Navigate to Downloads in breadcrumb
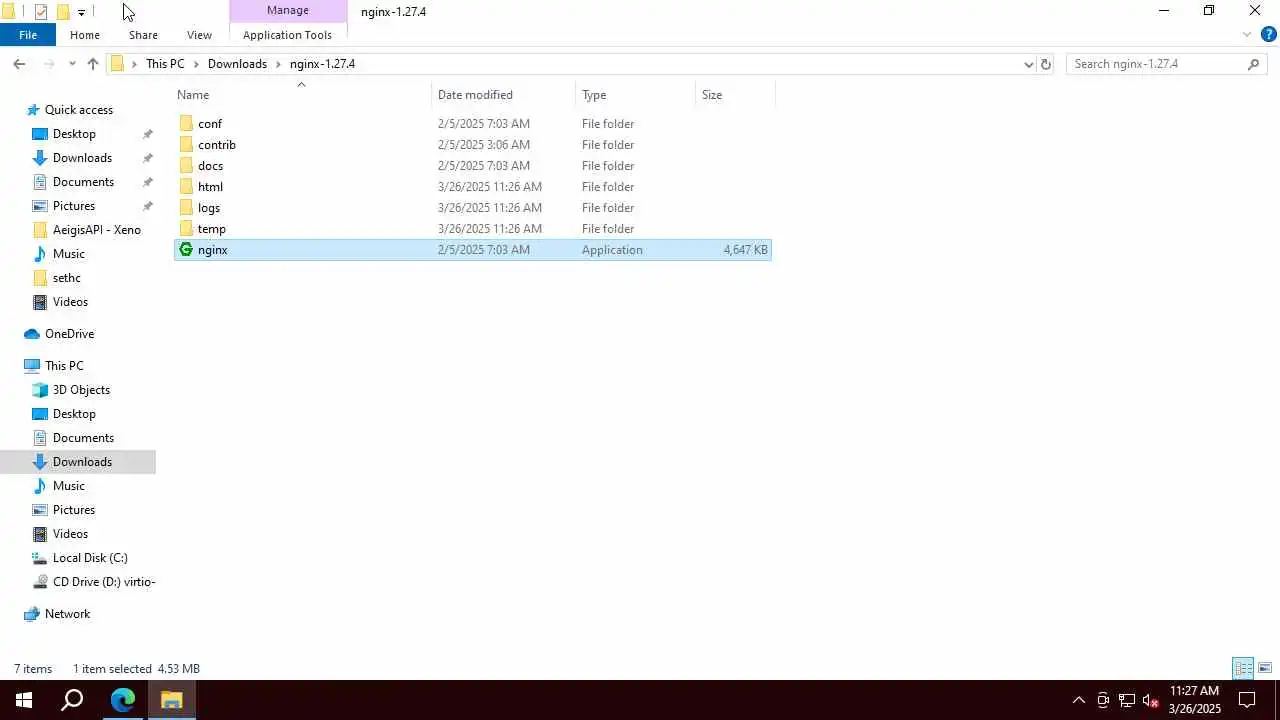1280x720 pixels. click(x=237, y=64)
